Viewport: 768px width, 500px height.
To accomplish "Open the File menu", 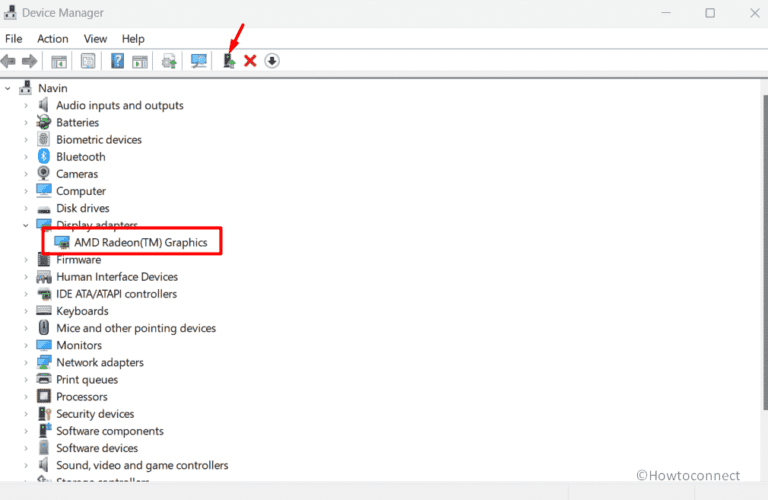I will pos(14,39).
